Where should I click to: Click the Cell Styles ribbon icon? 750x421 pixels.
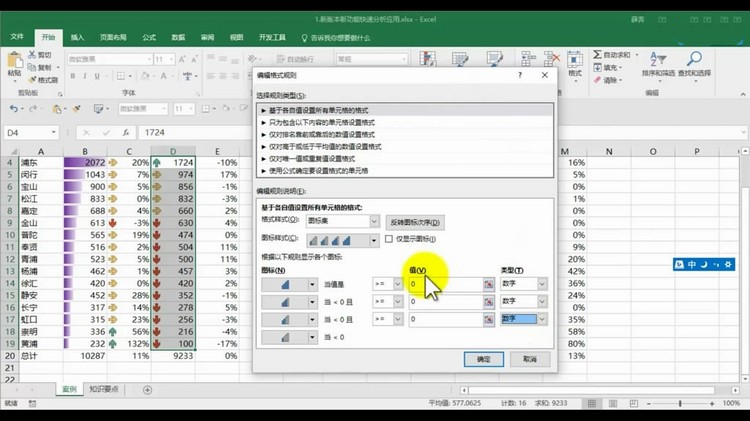coord(494,59)
